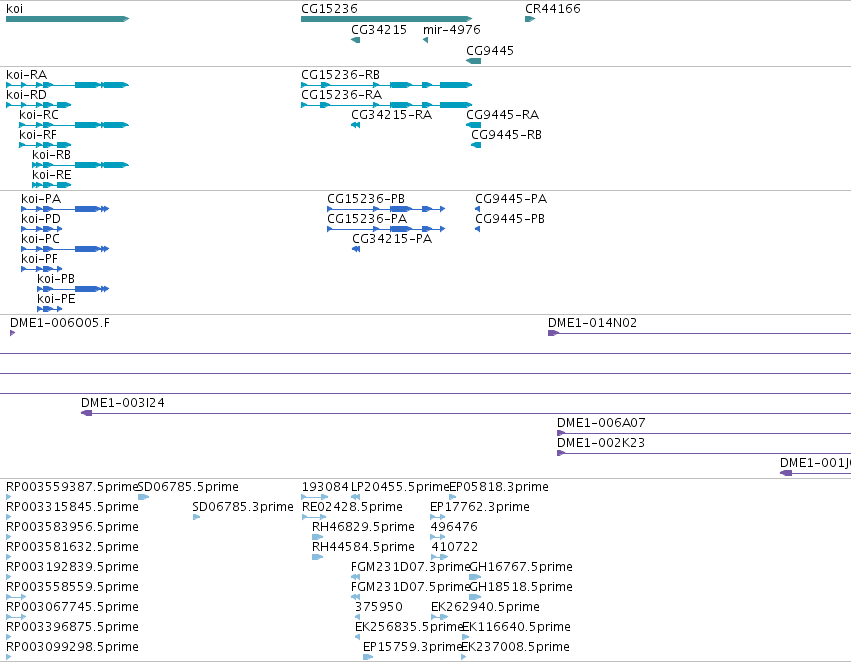Click the koi-PD protein label

click(41, 219)
